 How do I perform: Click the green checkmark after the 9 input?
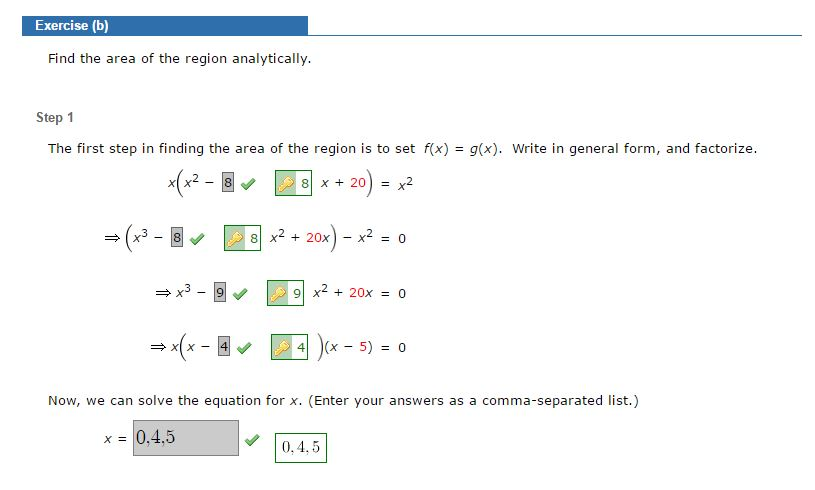point(240,294)
